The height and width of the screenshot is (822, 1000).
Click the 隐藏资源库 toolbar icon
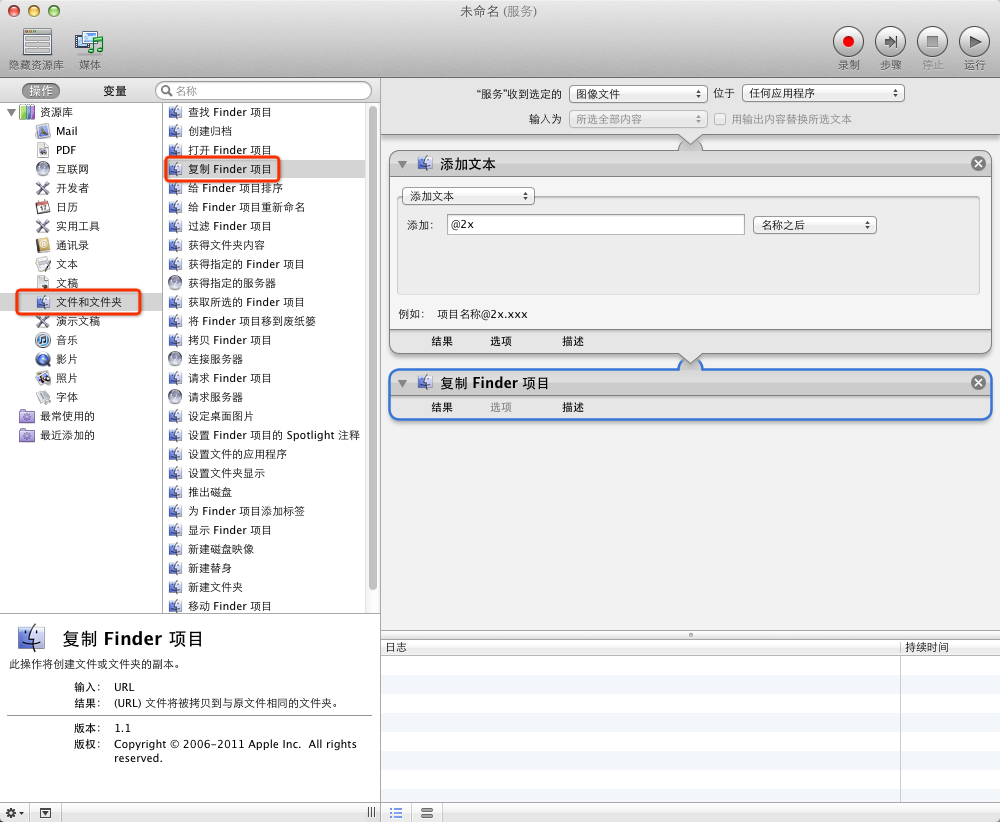point(37,42)
